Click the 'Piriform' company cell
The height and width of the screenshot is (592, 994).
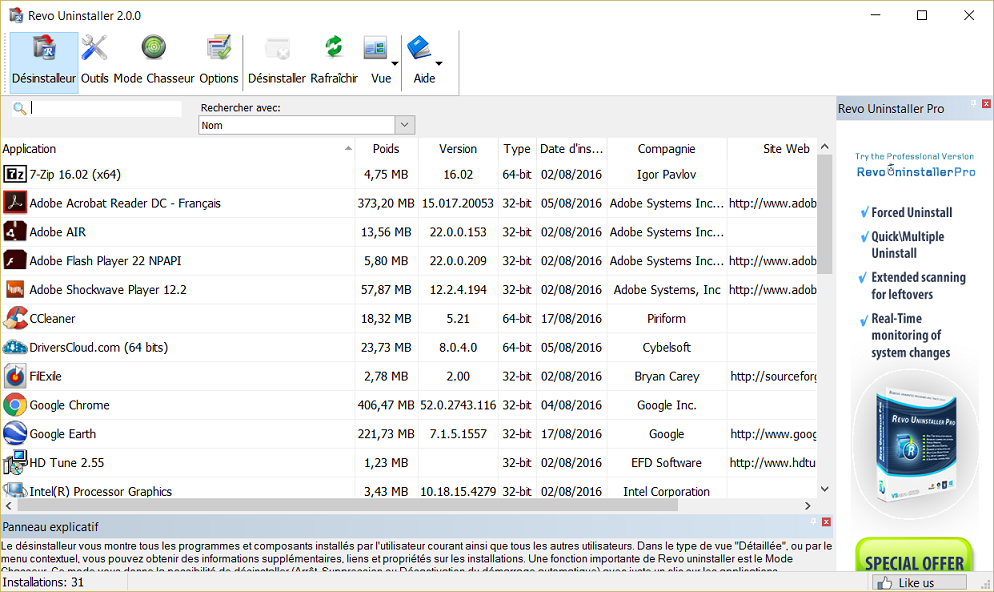666,319
